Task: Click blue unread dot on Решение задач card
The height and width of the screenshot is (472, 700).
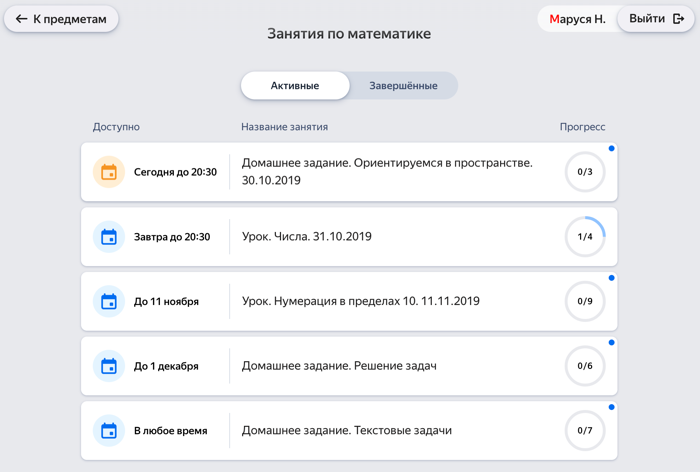Action: coord(612,343)
